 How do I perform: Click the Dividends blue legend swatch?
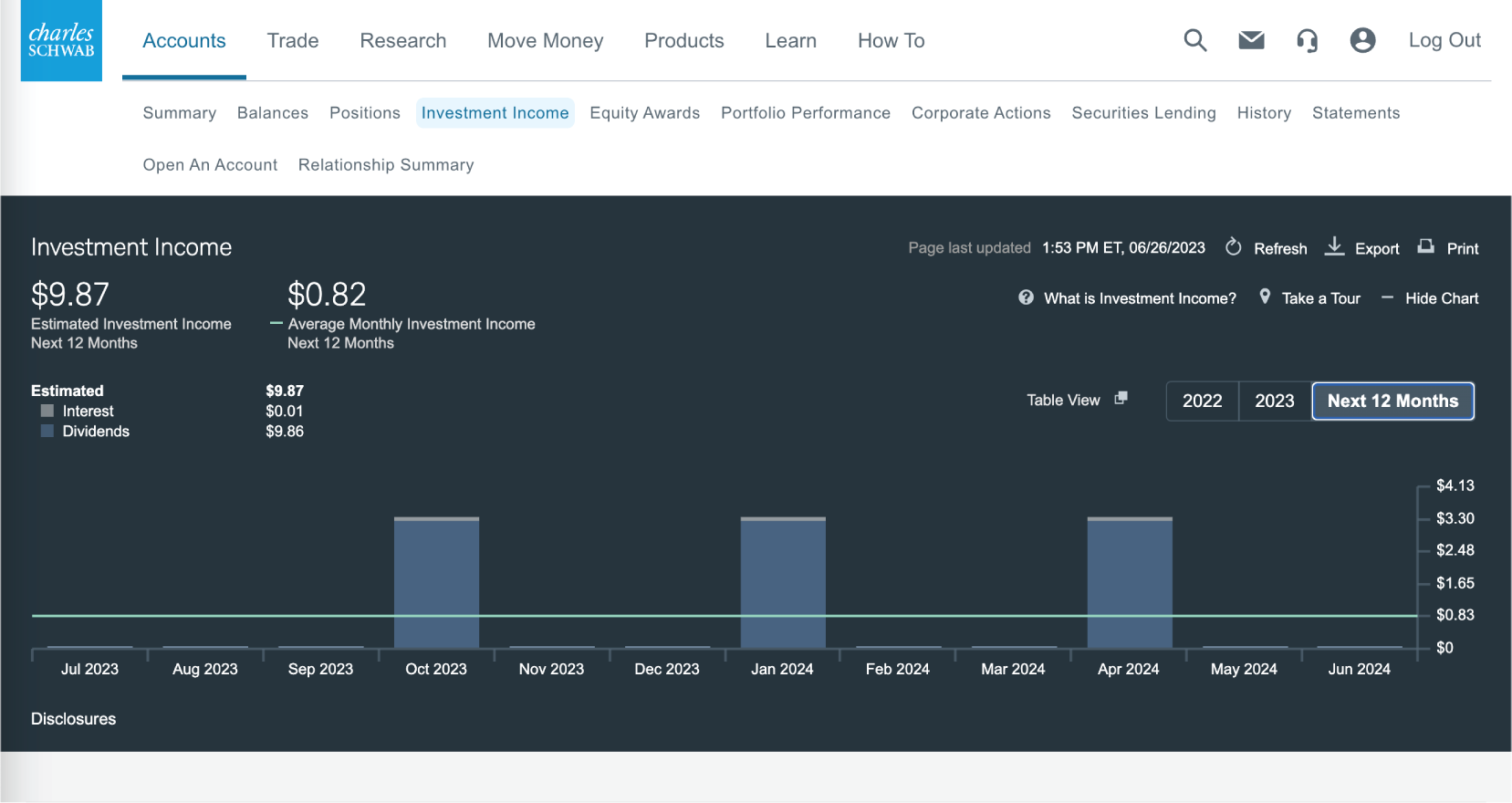(47, 431)
